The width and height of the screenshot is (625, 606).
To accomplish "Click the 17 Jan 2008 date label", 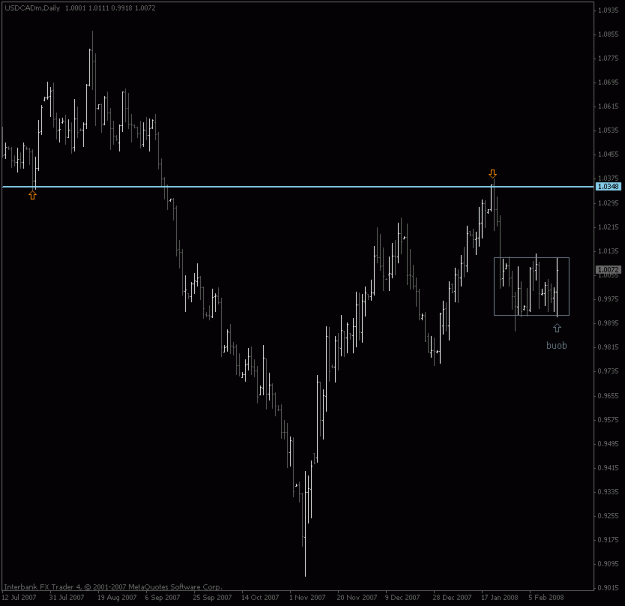I will coord(500,597).
